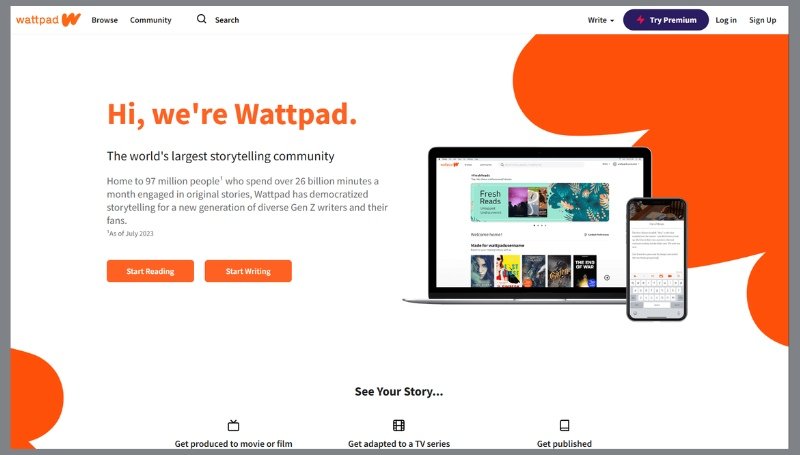Click the Start Reading button

[x=150, y=271]
